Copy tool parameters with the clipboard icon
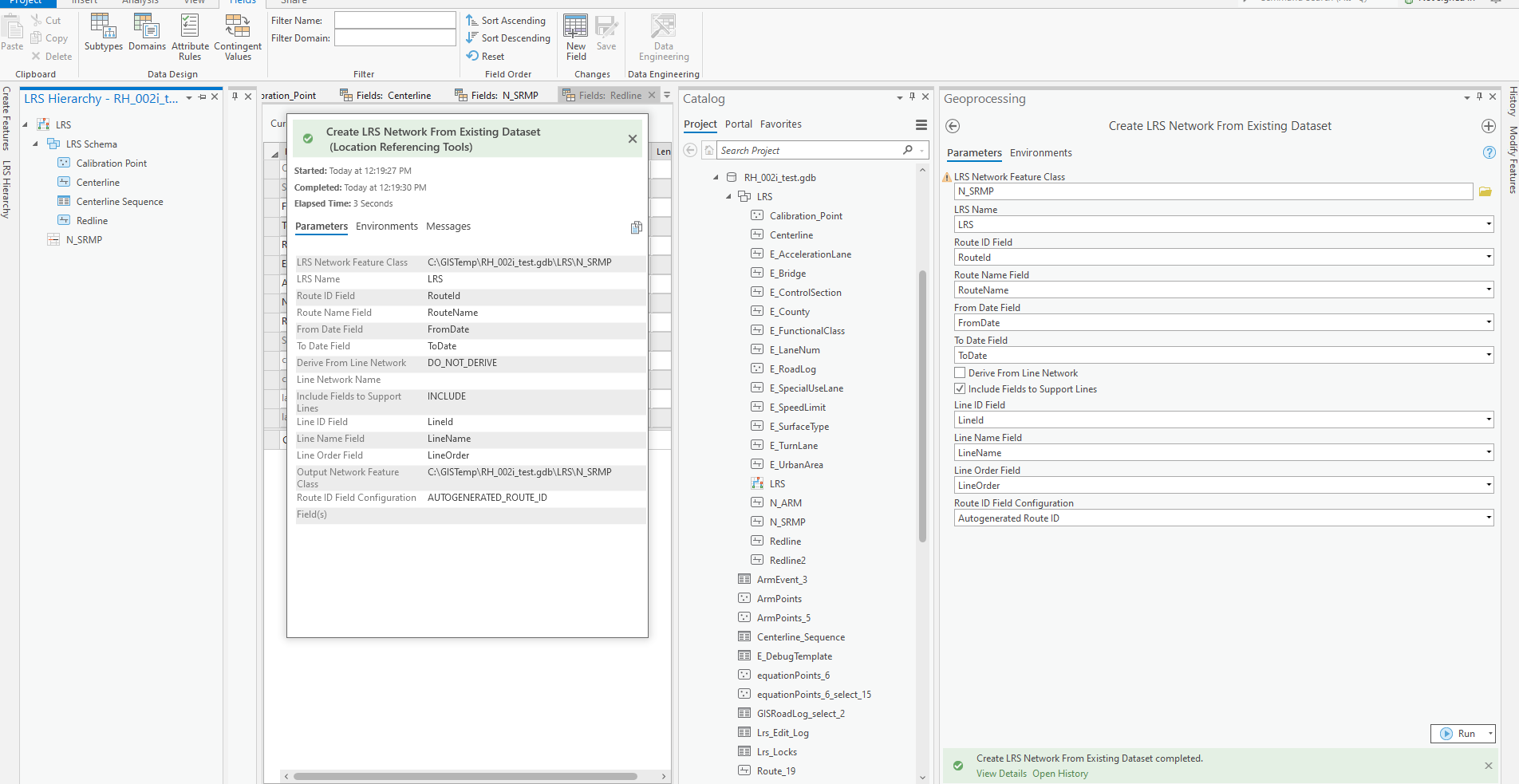1519x784 pixels. (636, 227)
